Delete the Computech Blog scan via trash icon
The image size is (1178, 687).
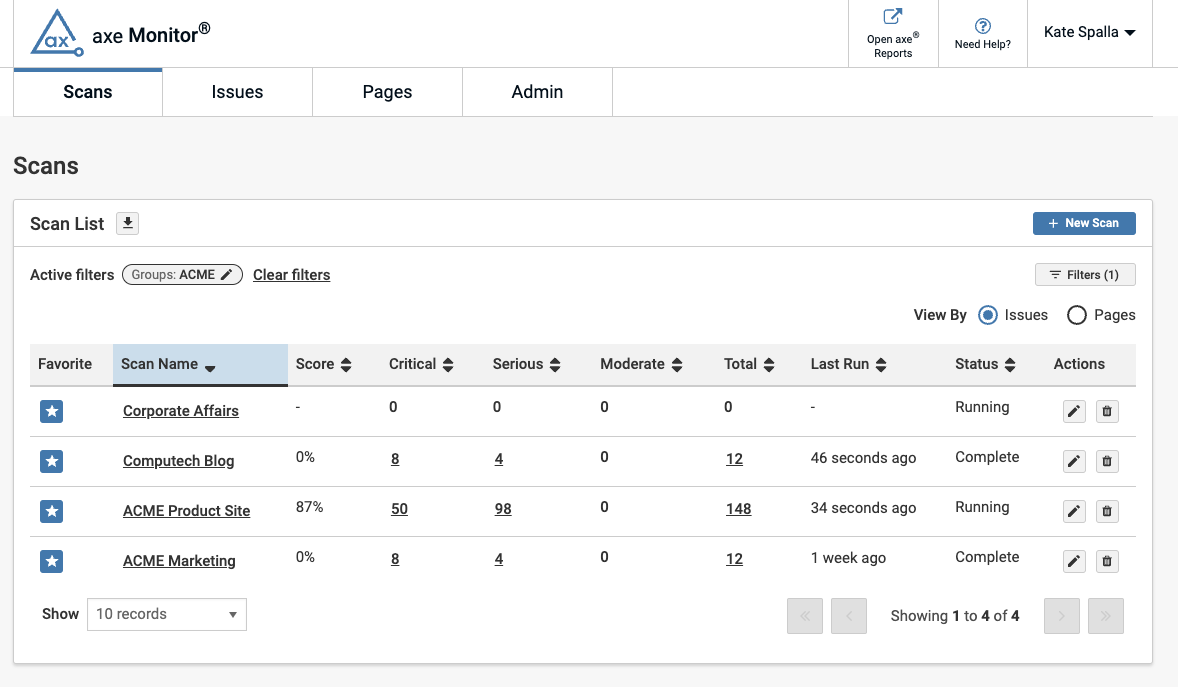[1106, 461]
